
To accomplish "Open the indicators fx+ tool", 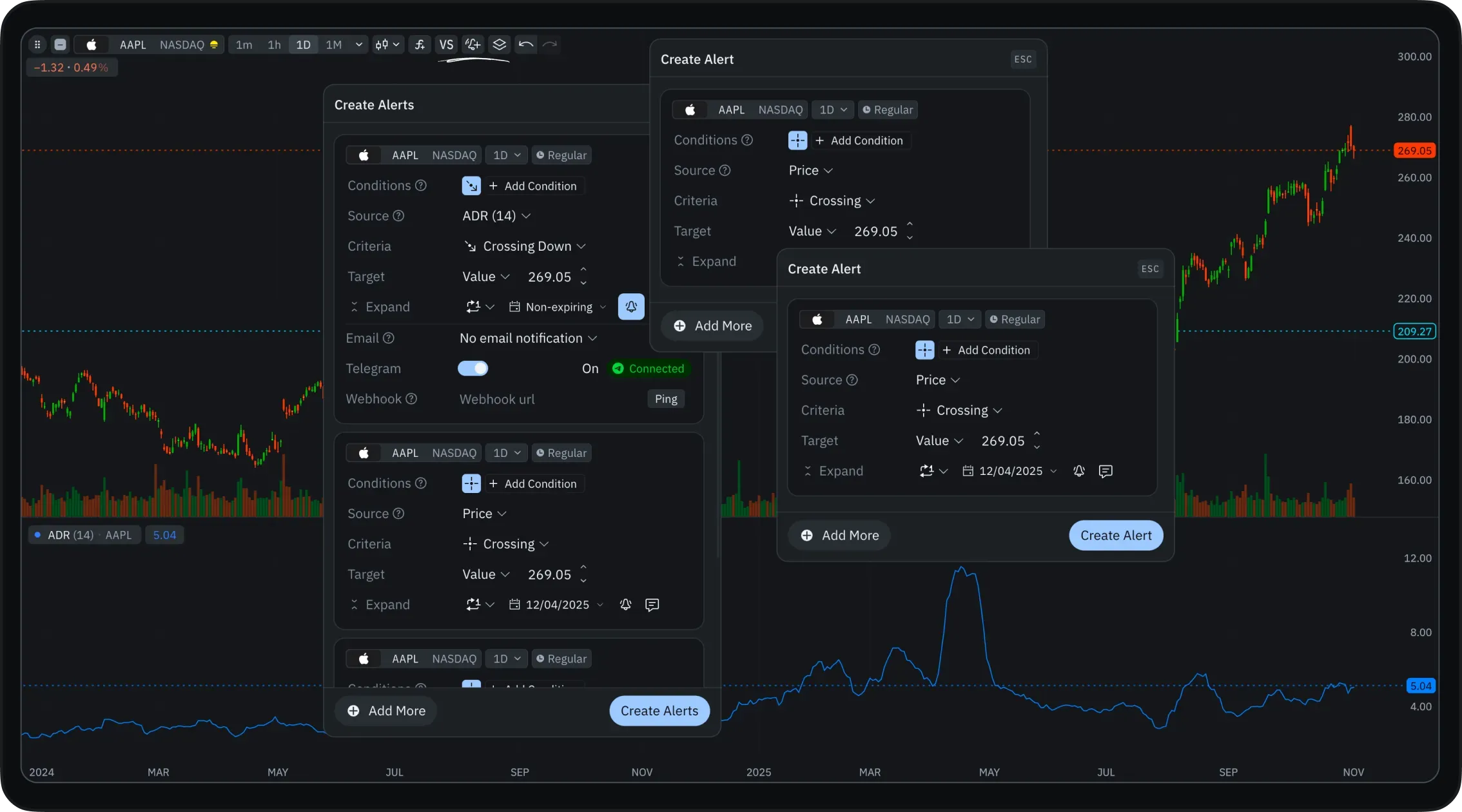I will click(420, 44).
